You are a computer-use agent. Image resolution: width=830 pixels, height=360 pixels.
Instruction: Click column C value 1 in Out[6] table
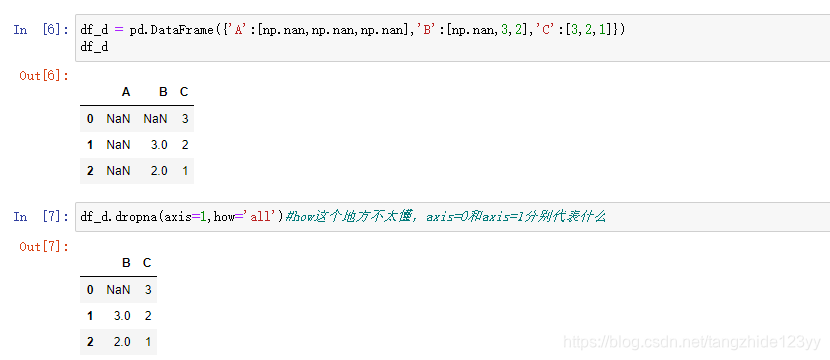185,171
